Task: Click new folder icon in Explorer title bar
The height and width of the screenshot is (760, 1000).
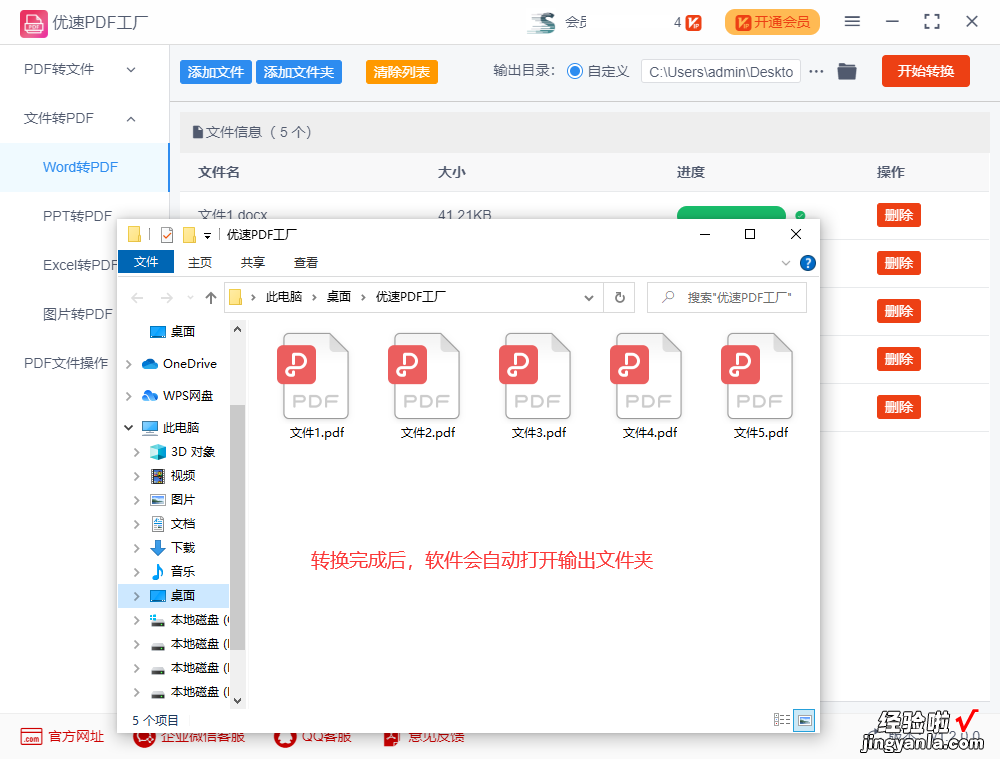Action: [189, 235]
